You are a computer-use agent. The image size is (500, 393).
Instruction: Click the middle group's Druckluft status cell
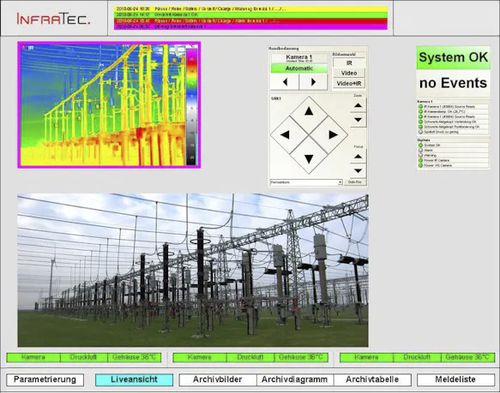point(250,357)
